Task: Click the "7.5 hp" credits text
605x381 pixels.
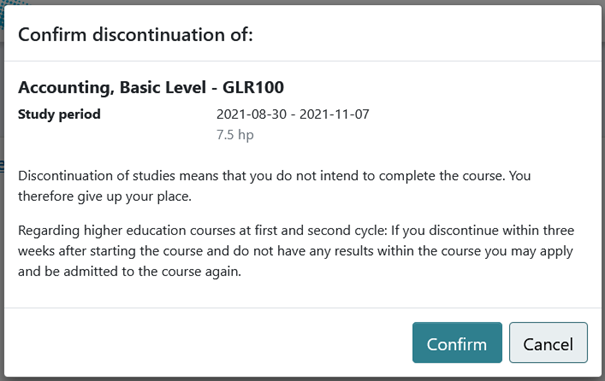Action: coord(235,135)
